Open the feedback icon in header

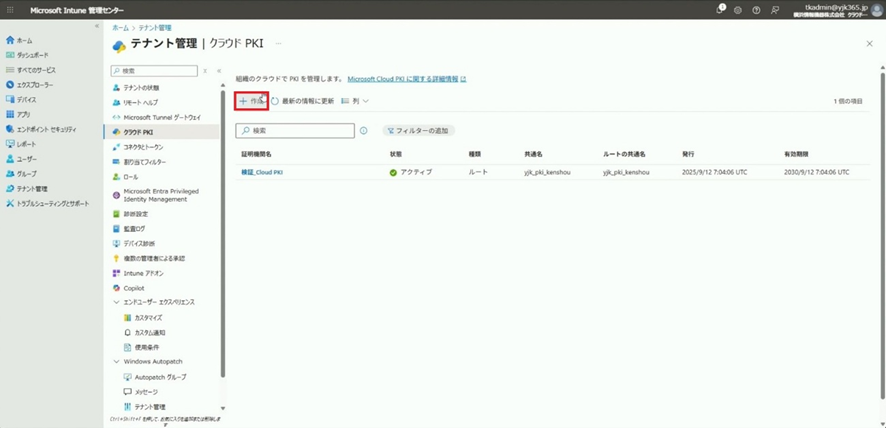pos(775,9)
